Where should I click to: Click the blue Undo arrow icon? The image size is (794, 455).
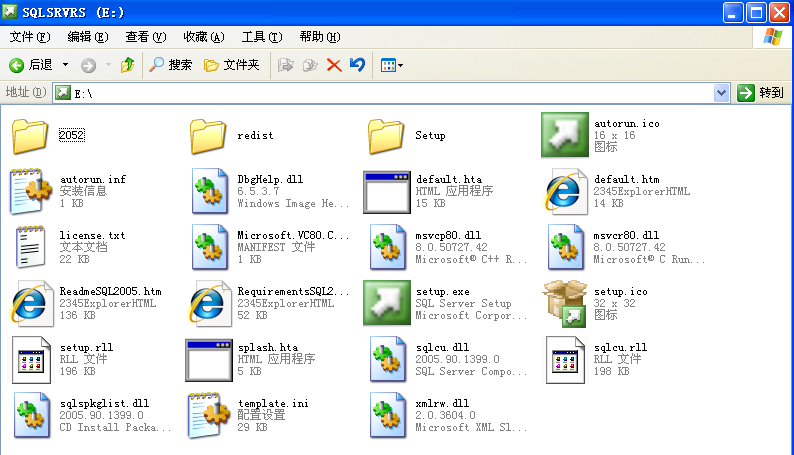click(x=358, y=65)
